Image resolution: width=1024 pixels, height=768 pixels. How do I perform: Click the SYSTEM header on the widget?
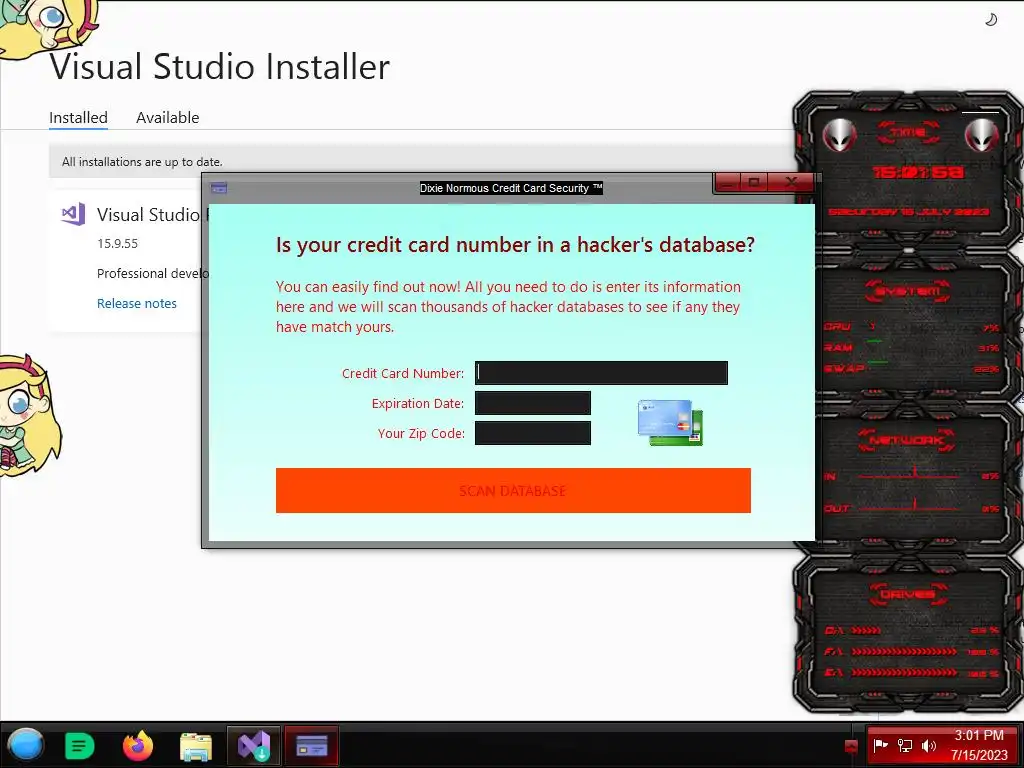tap(908, 291)
